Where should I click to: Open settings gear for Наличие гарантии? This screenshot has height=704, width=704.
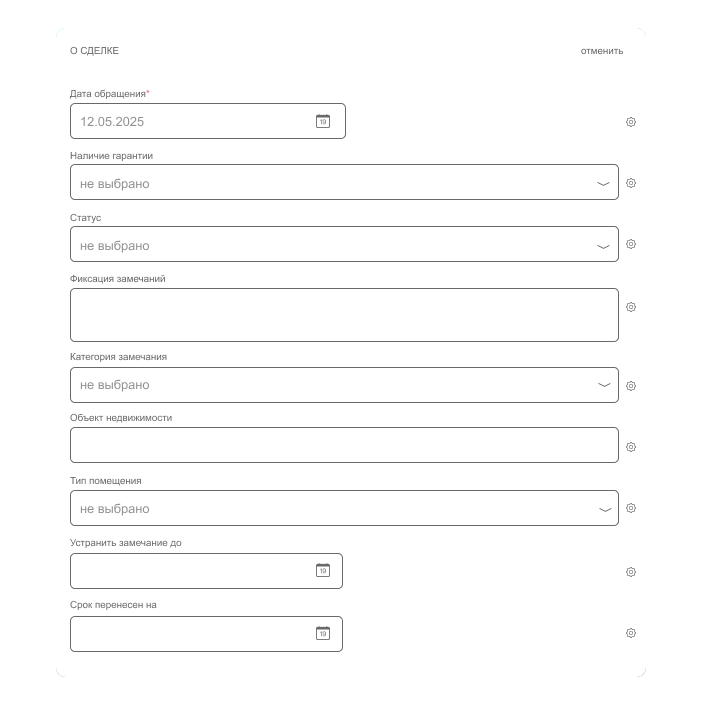pyautogui.click(x=631, y=183)
